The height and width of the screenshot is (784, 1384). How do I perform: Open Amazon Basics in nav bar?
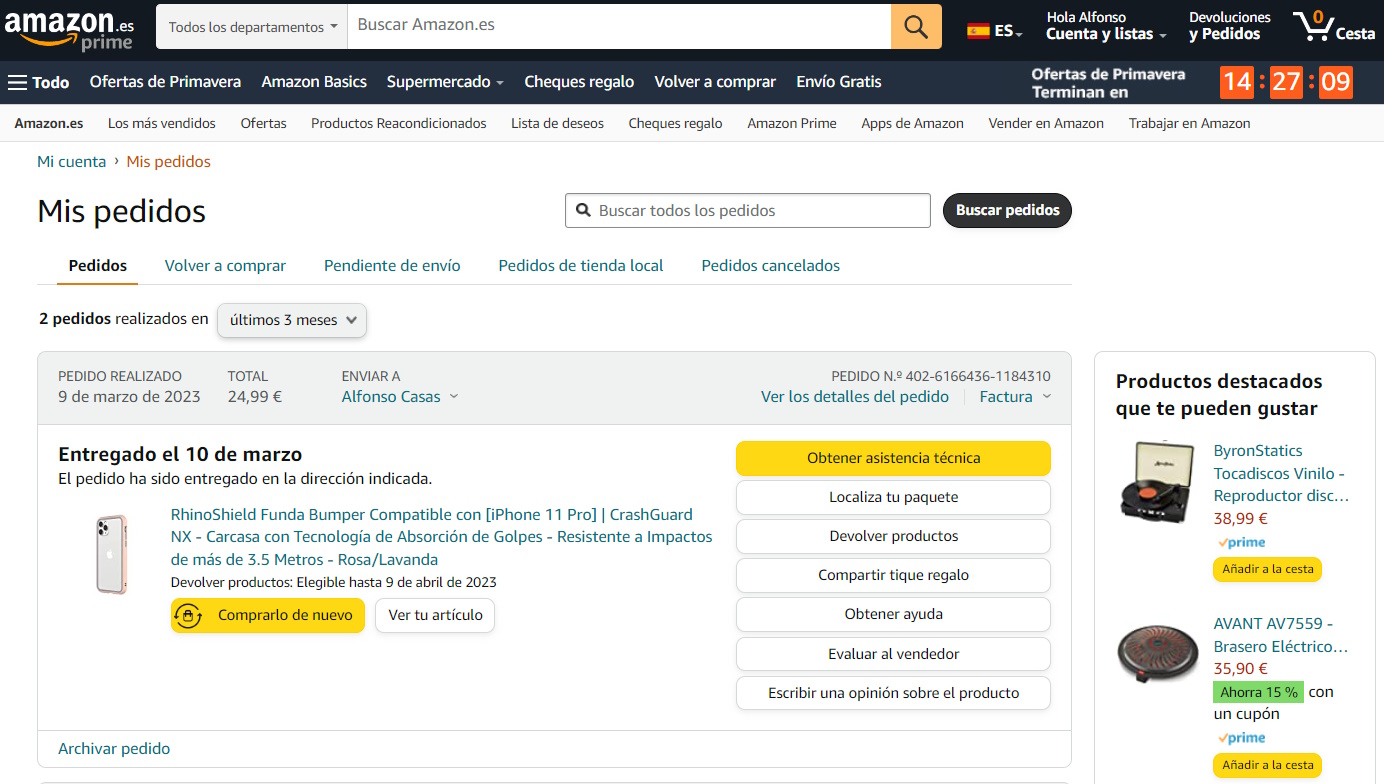pos(314,82)
